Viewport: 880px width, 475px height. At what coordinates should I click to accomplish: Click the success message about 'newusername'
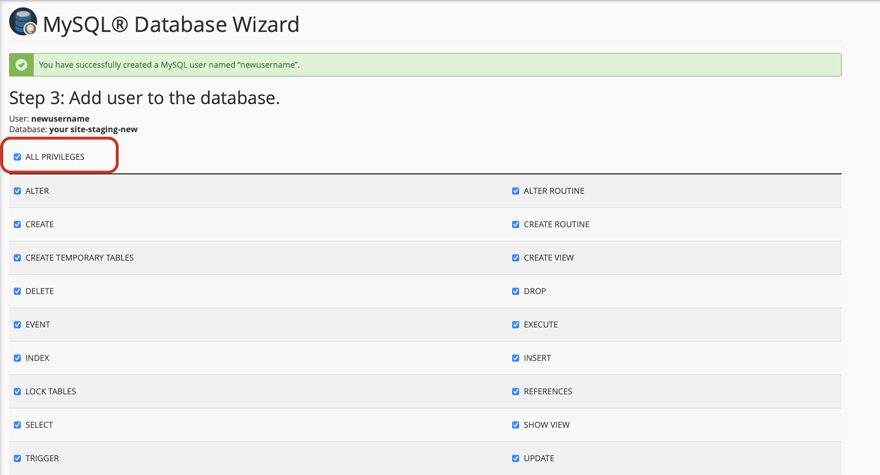[169, 65]
